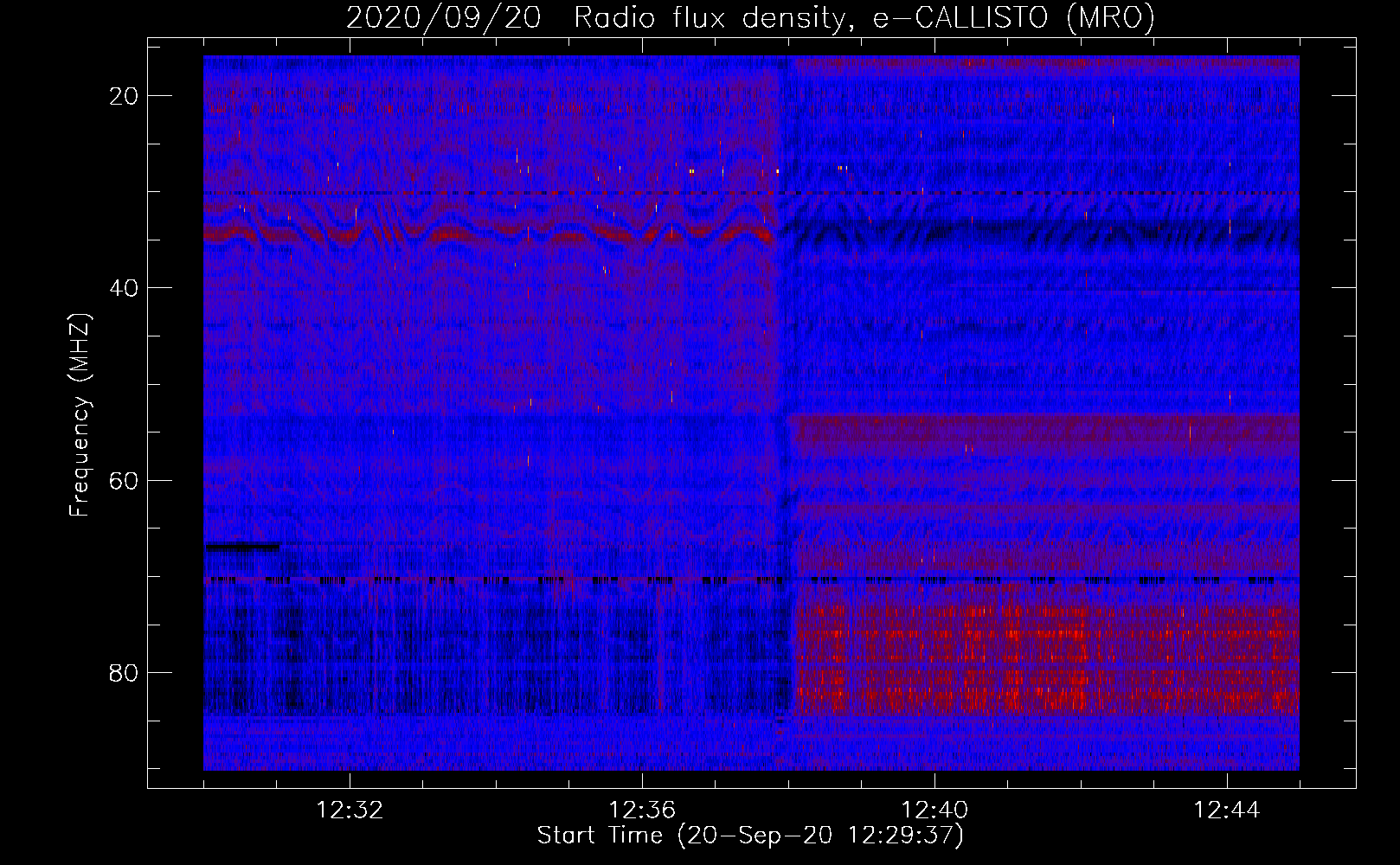This screenshot has height=865, width=1400.
Task: Click the 40 MHz frequency tick label
Action: (x=124, y=288)
